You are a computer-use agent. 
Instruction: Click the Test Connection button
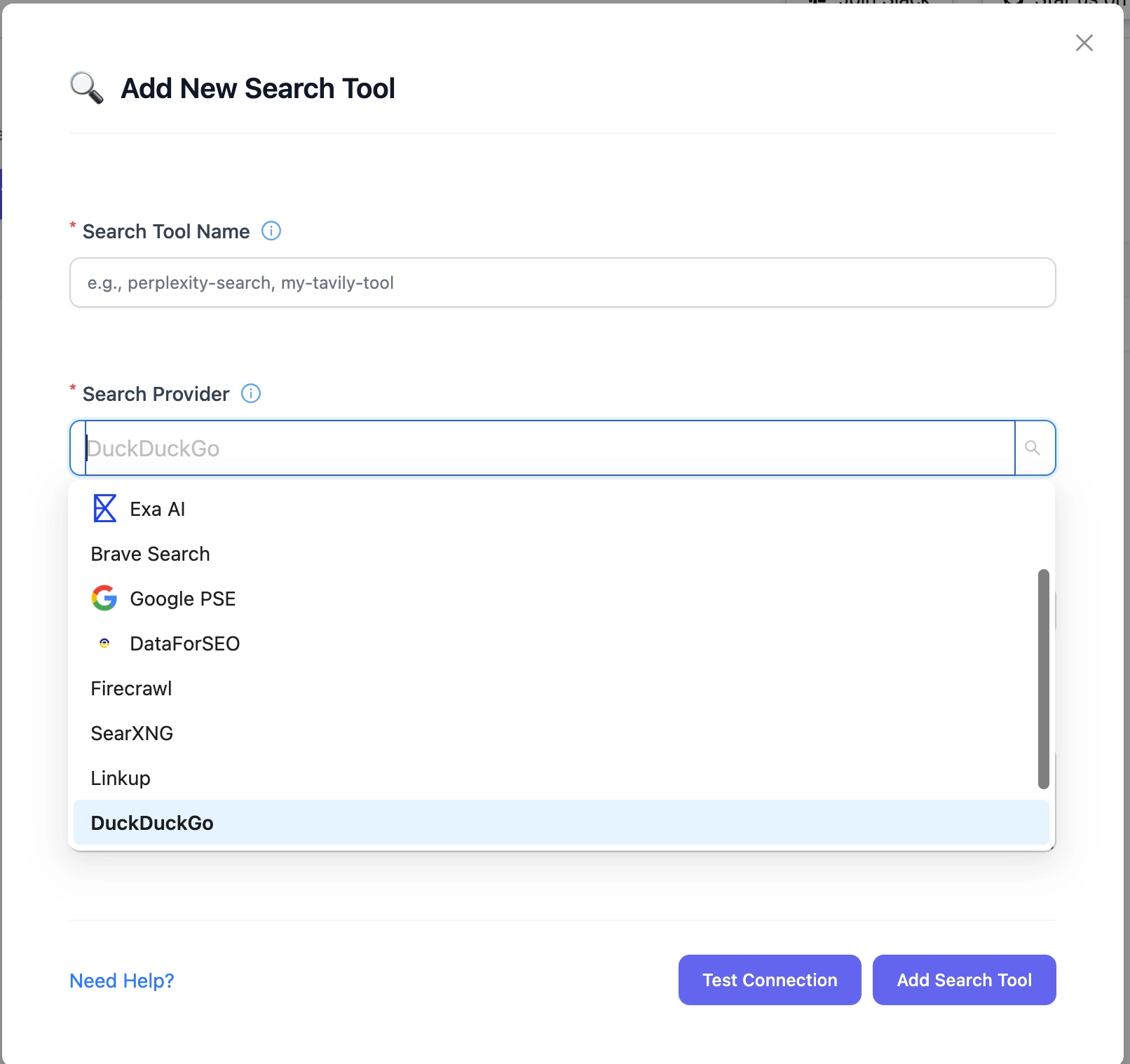[770, 980]
